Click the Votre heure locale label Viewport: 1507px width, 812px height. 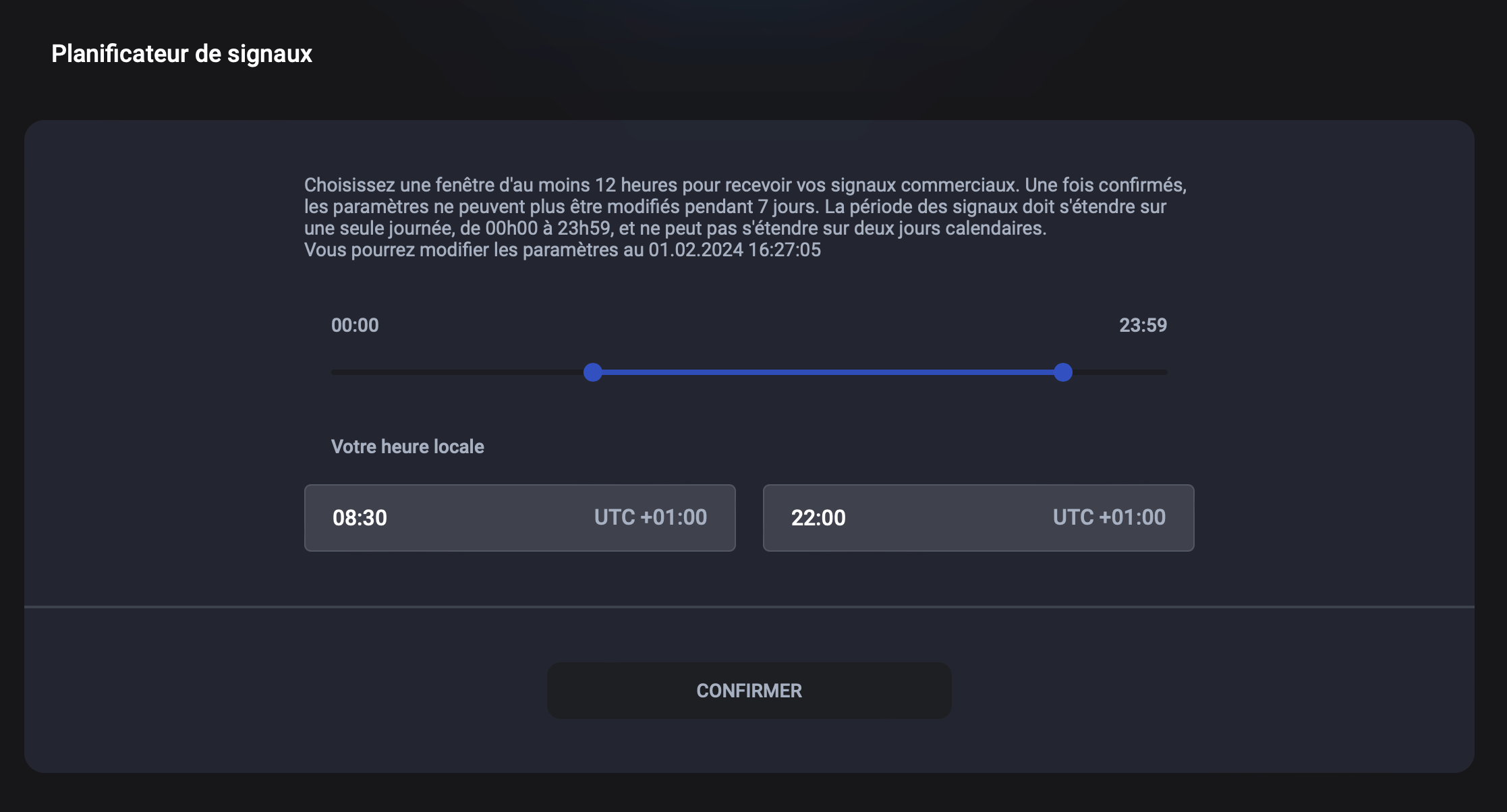(x=407, y=446)
